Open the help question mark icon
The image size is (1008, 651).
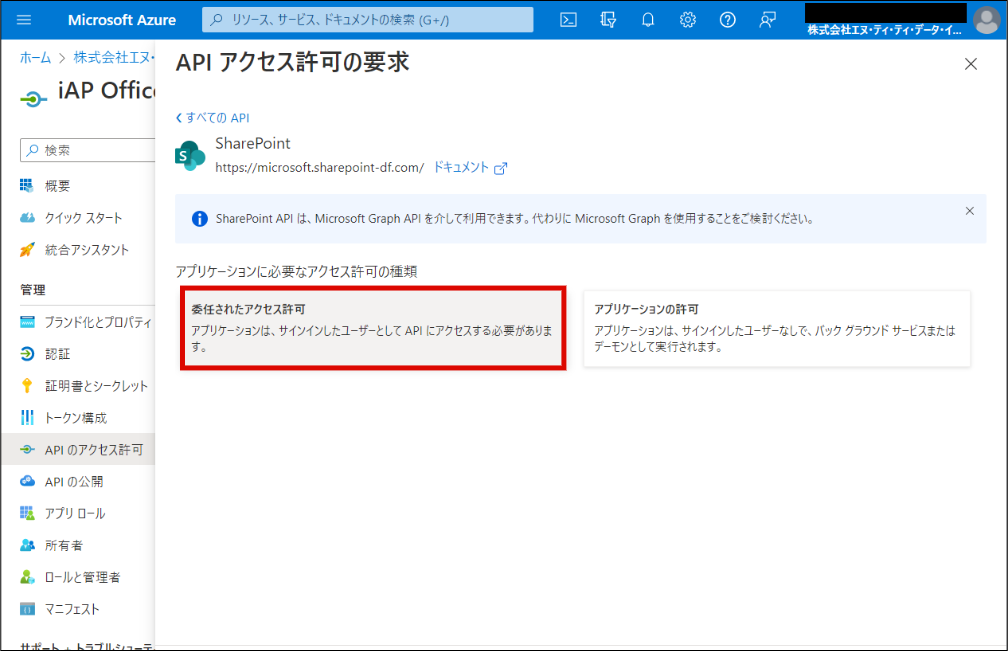coord(727,20)
